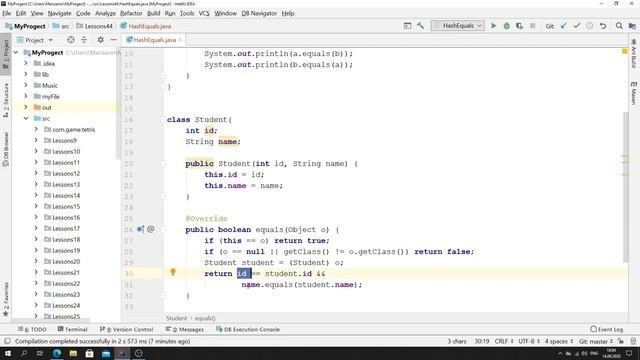Click the CRLF line separator widget

click(503, 341)
